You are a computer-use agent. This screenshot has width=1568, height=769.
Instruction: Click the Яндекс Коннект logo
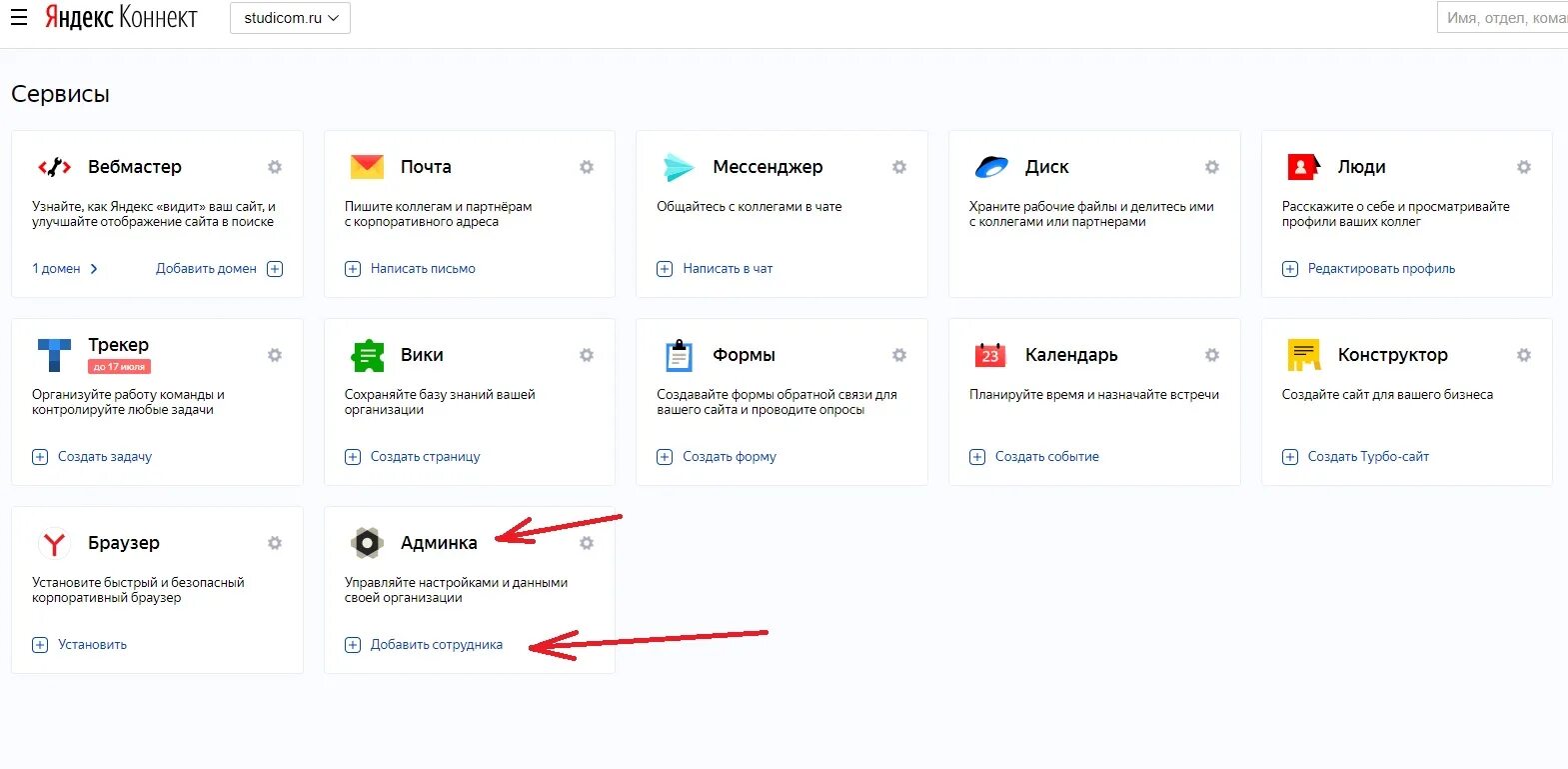[121, 17]
